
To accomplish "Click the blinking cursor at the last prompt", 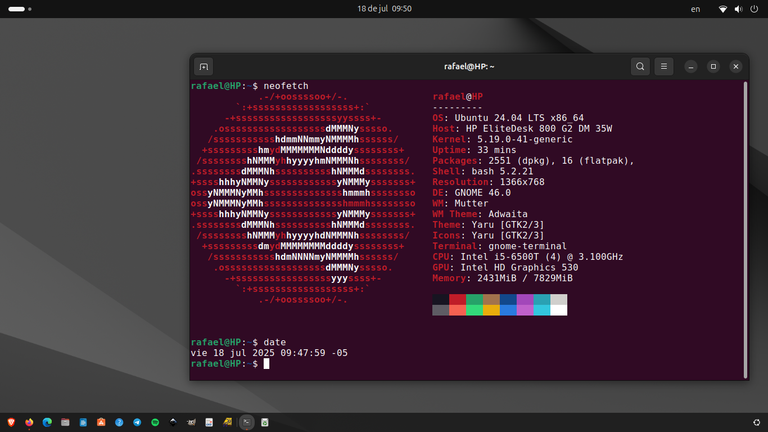I will [266, 364].
